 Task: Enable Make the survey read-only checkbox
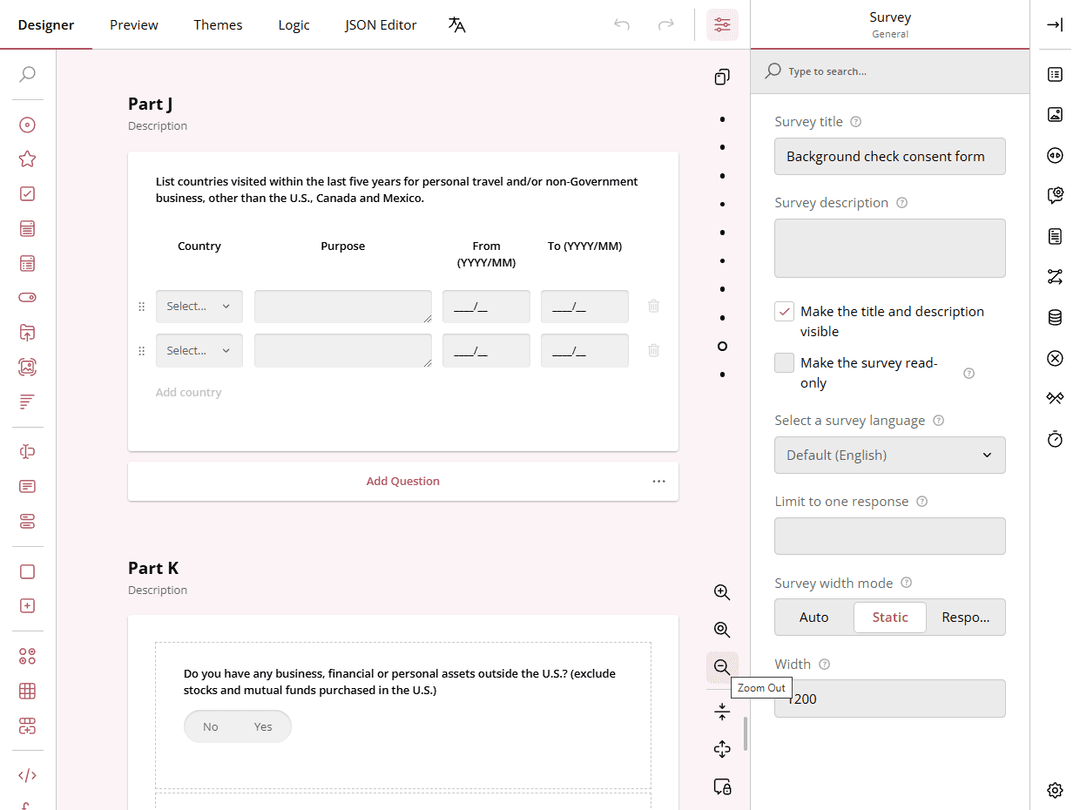click(x=784, y=362)
